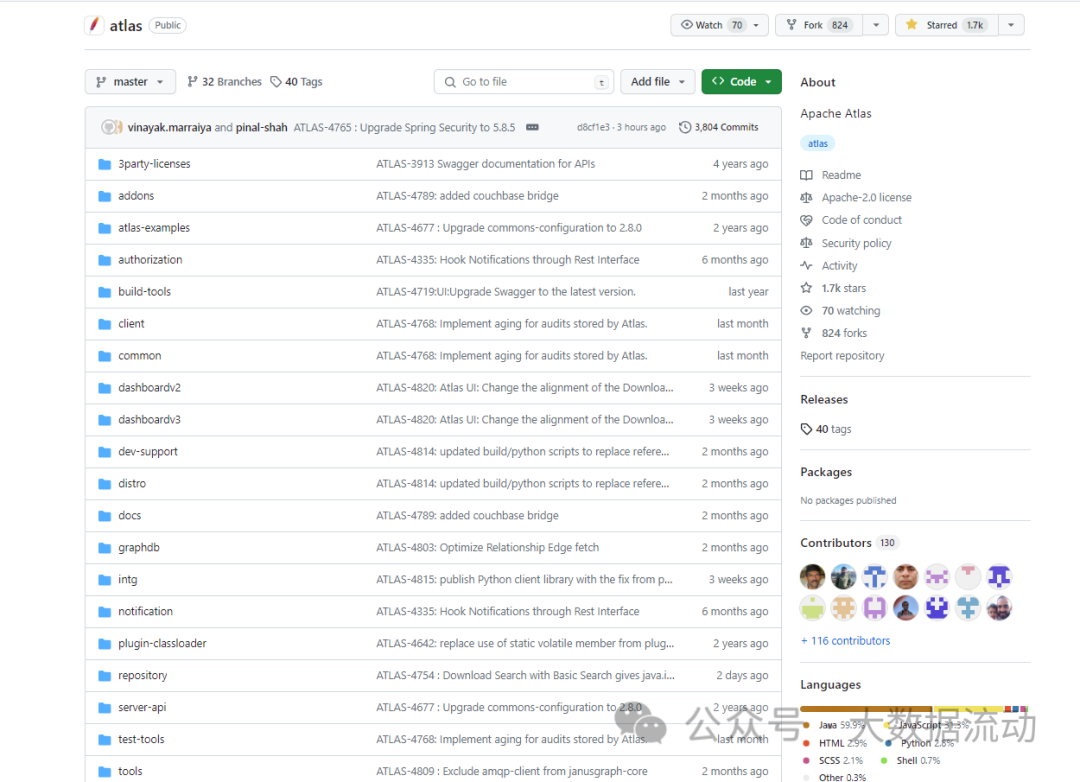Expand commit message ellipsis icon
The width and height of the screenshot is (1080, 782).
pos(532,127)
